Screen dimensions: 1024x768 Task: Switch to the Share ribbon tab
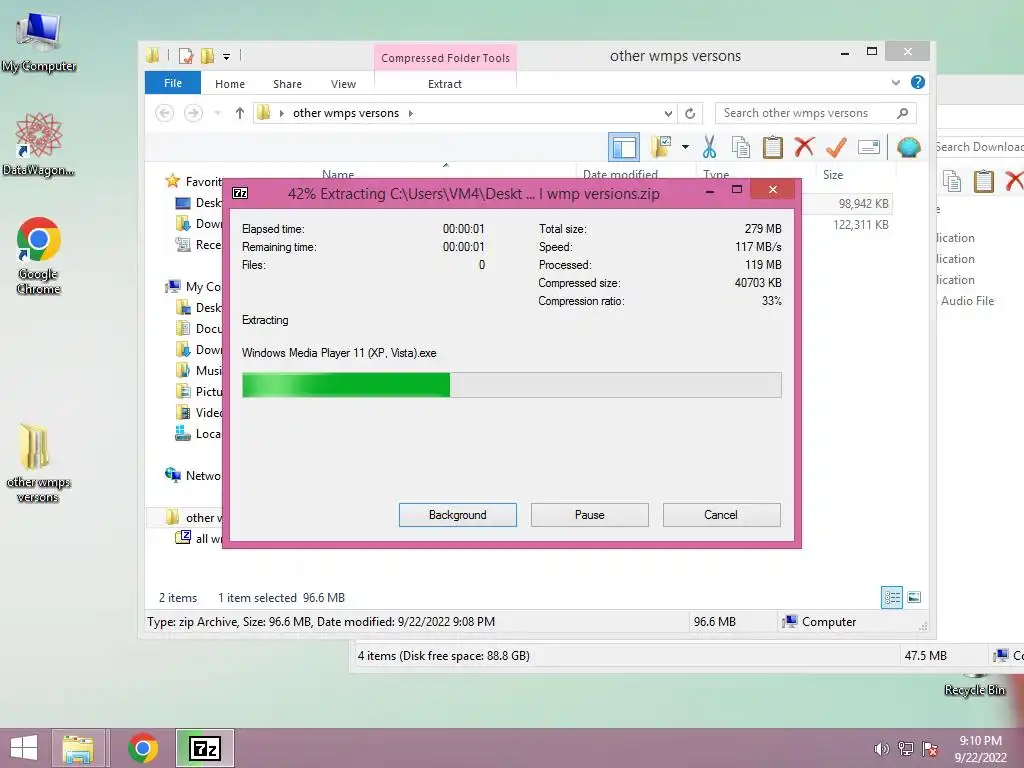pyautogui.click(x=287, y=84)
